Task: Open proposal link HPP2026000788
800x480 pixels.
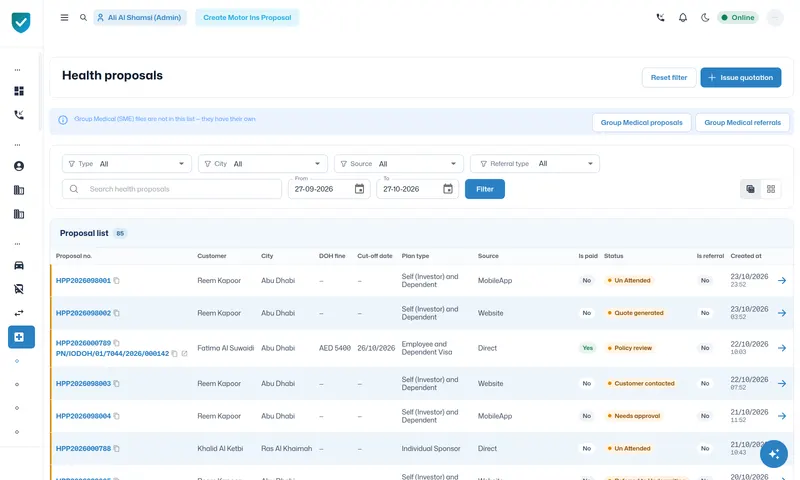Action: coord(83,449)
